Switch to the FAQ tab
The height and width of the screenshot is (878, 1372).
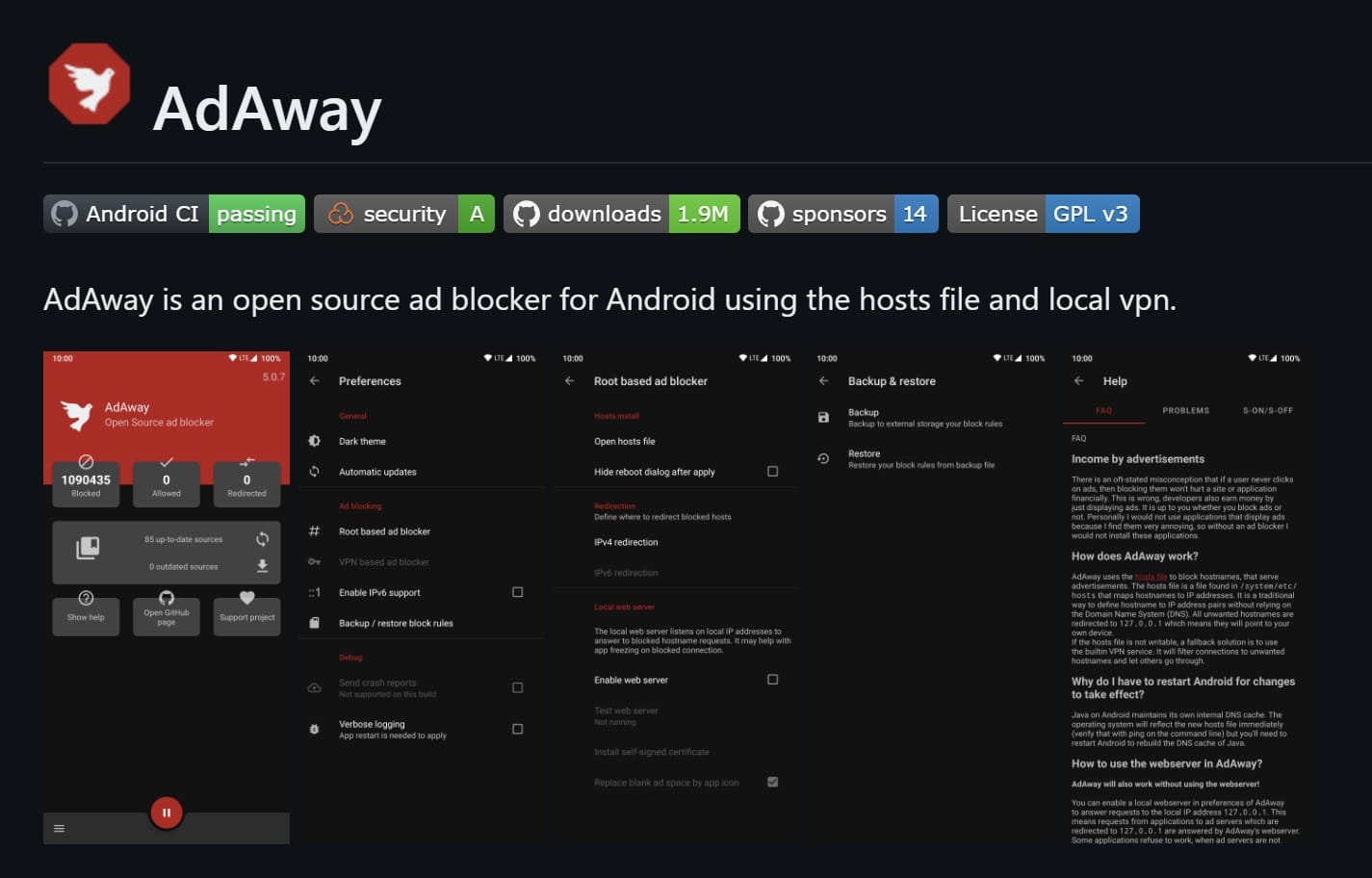click(x=1104, y=411)
